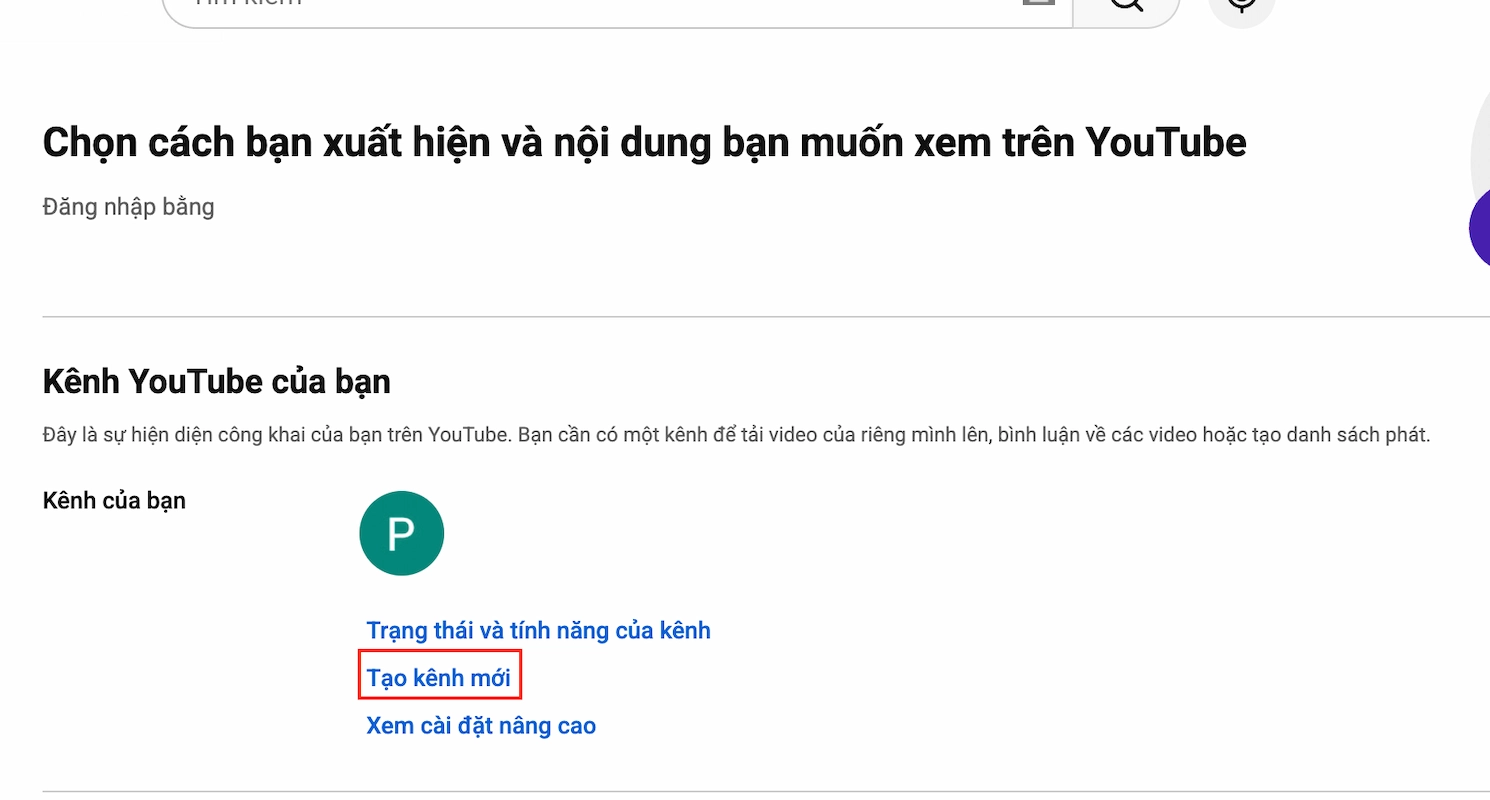Open the 'Tạo kênh mới' link

pyautogui.click(x=439, y=678)
